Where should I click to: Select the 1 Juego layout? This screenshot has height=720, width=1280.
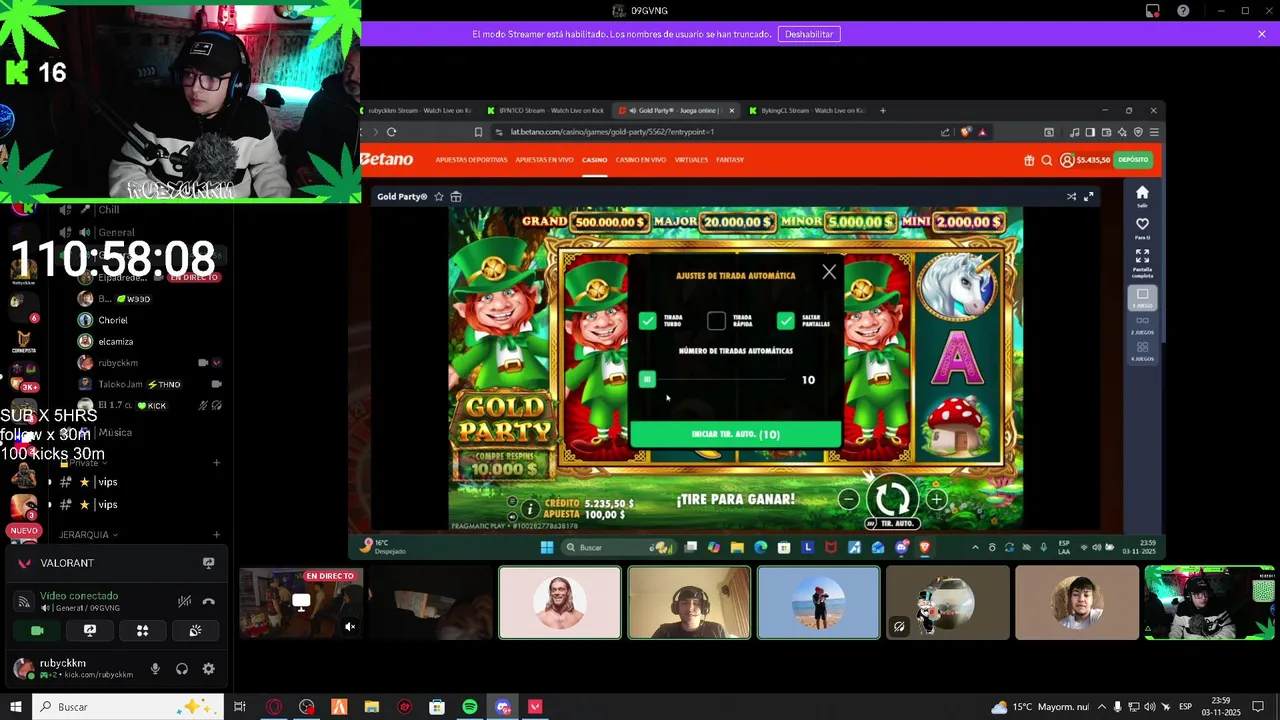pos(1142,298)
